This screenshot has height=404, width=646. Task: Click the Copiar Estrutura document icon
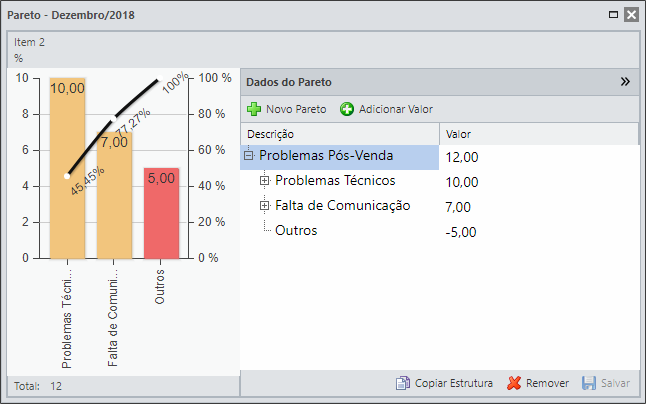[x=403, y=383]
